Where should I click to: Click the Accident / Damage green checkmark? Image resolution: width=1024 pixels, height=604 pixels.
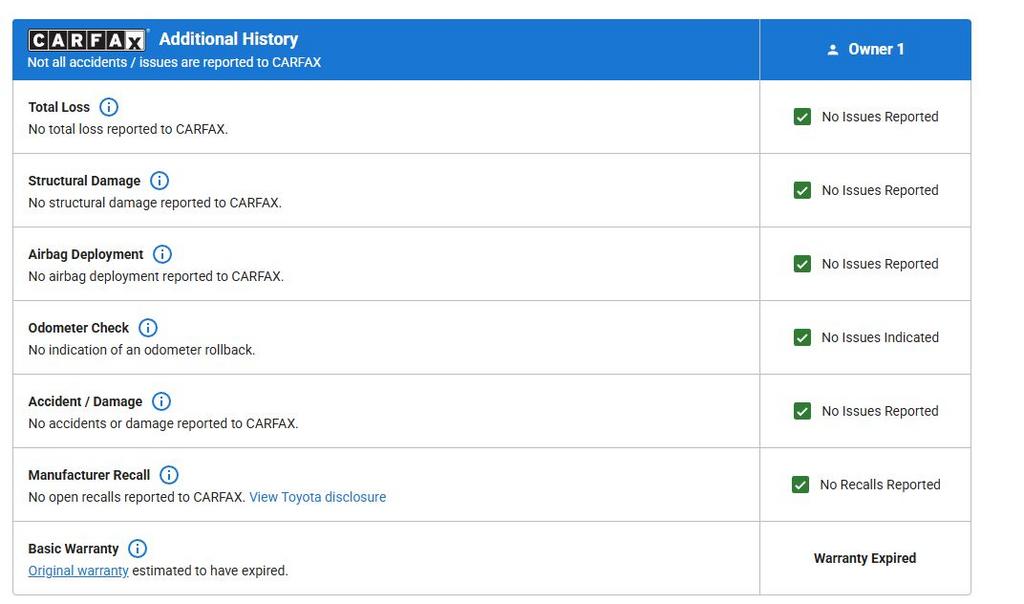pyautogui.click(x=802, y=411)
